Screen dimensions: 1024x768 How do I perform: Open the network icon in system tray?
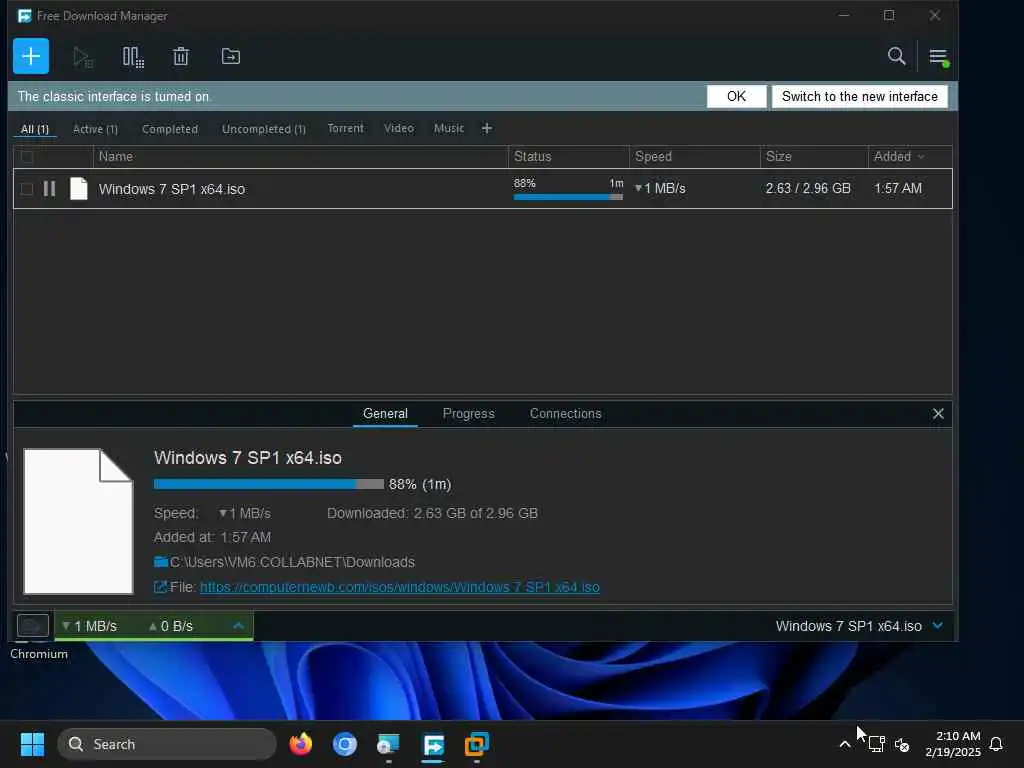(x=876, y=744)
